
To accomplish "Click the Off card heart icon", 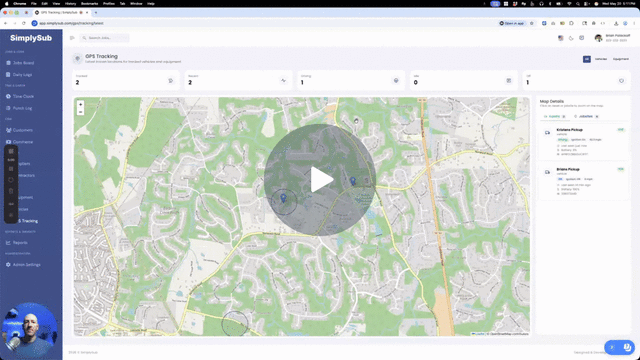I will click(x=621, y=81).
